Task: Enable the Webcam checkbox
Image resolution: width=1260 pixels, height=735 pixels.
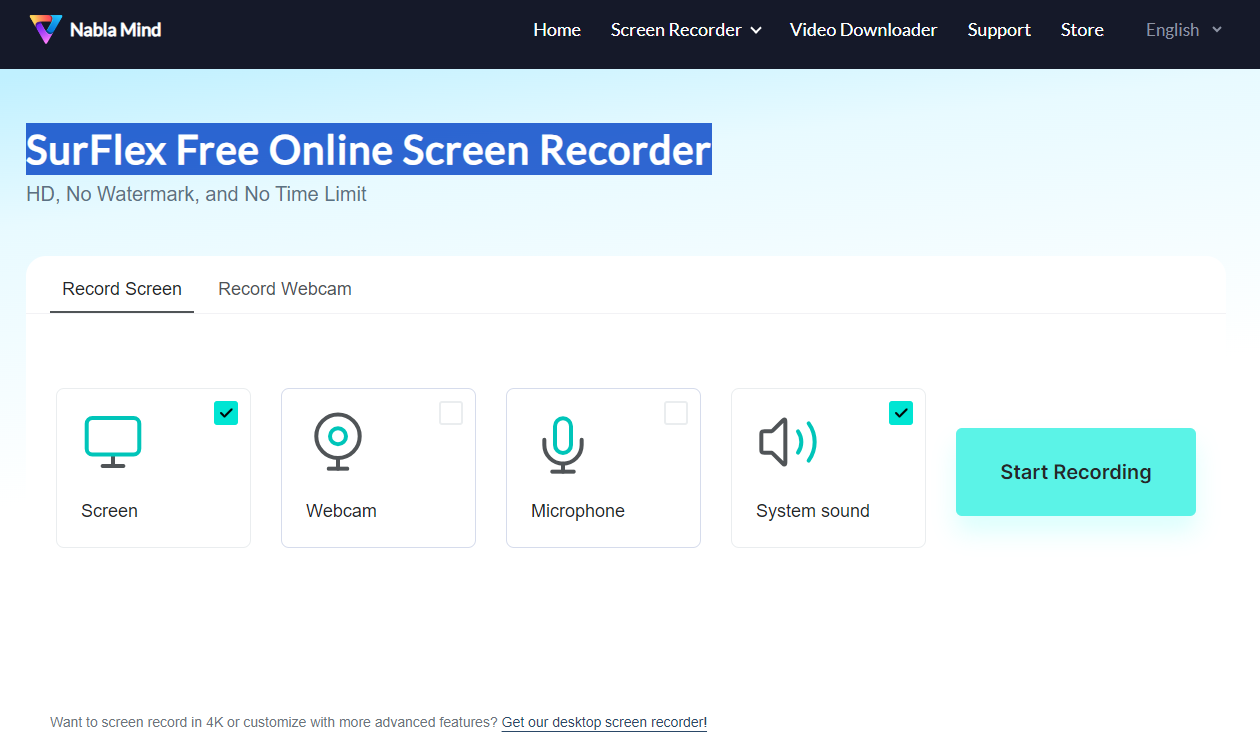Action: pyautogui.click(x=451, y=413)
